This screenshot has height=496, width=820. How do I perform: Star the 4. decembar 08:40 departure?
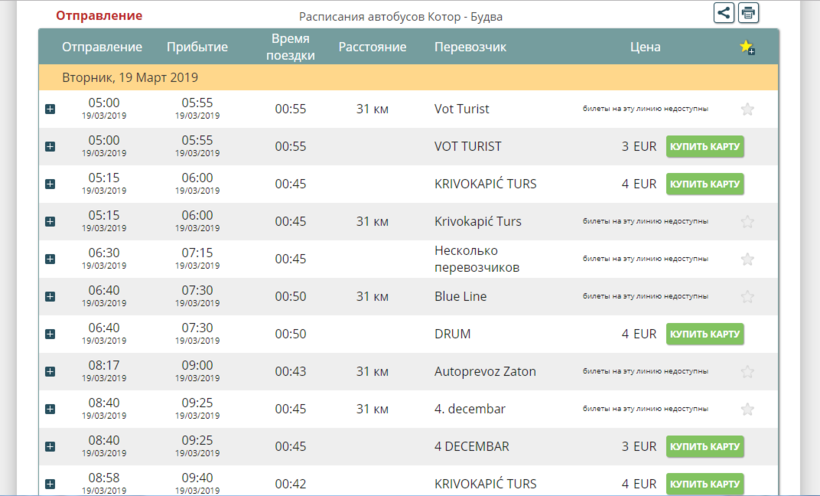tap(747, 409)
